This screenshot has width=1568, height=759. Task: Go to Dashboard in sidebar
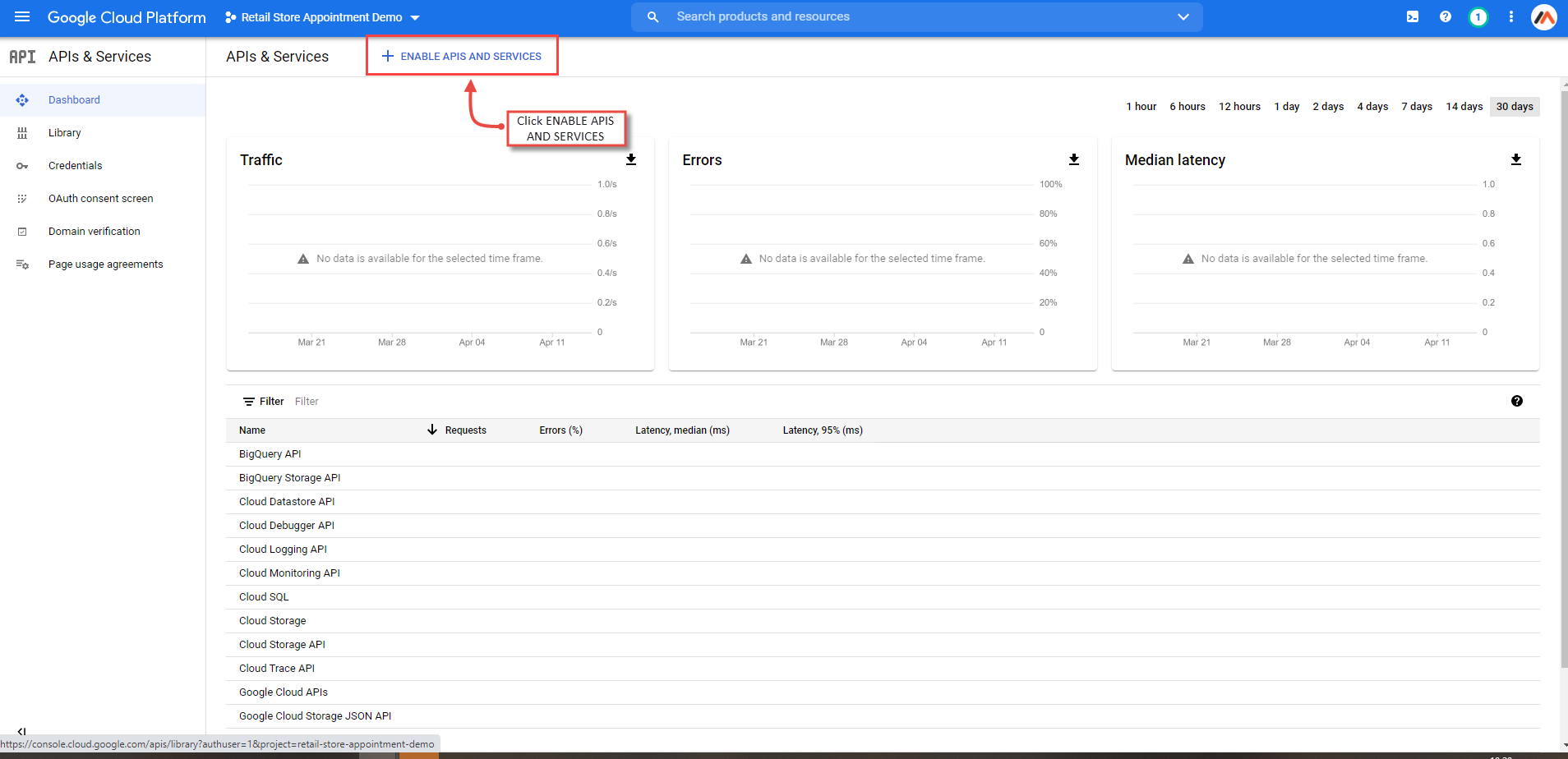(x=103, y=100)
